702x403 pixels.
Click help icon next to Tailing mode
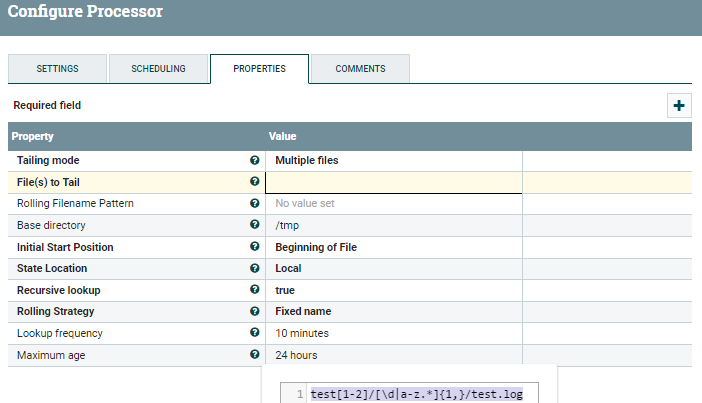click(x=255, y=160)
